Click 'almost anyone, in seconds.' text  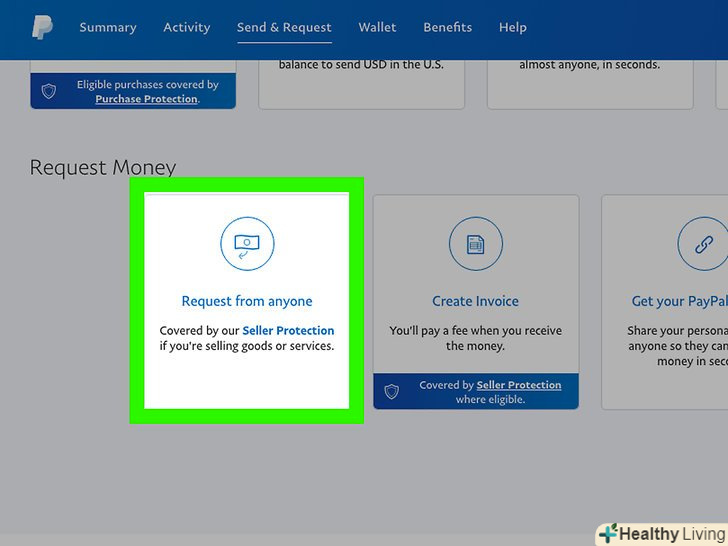coord(590,65)
